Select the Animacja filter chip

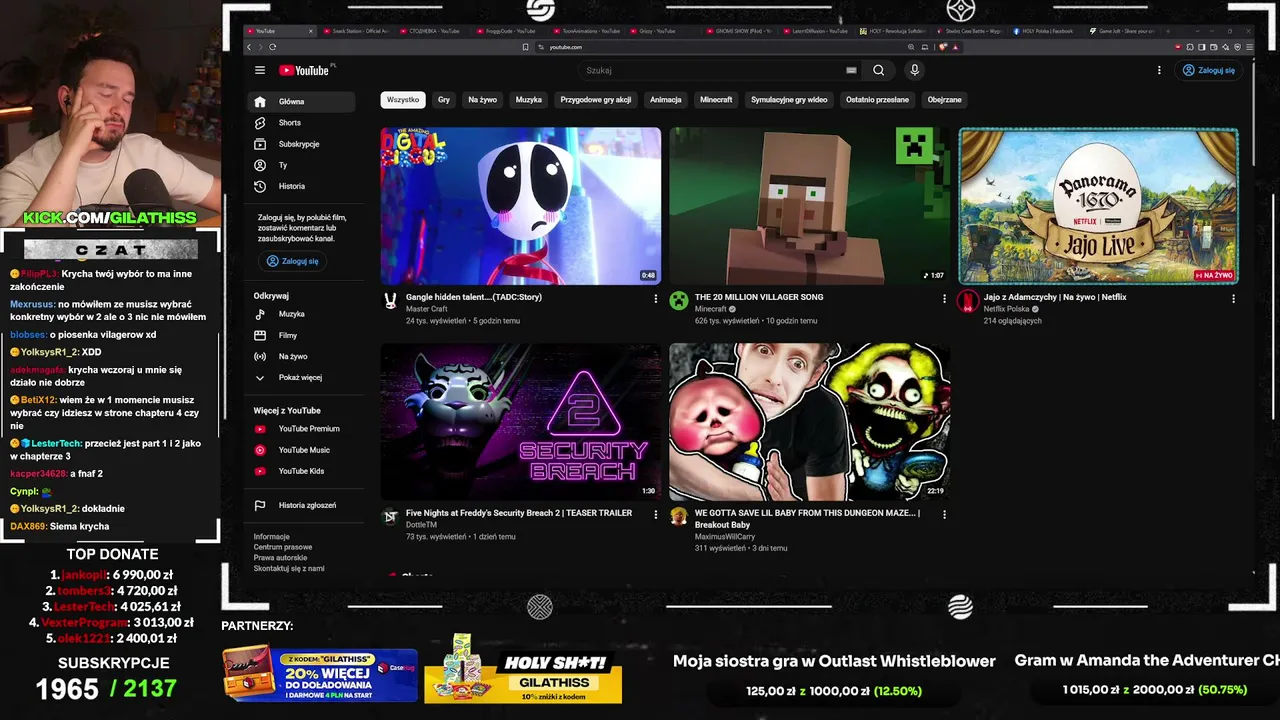coord(666,100)
